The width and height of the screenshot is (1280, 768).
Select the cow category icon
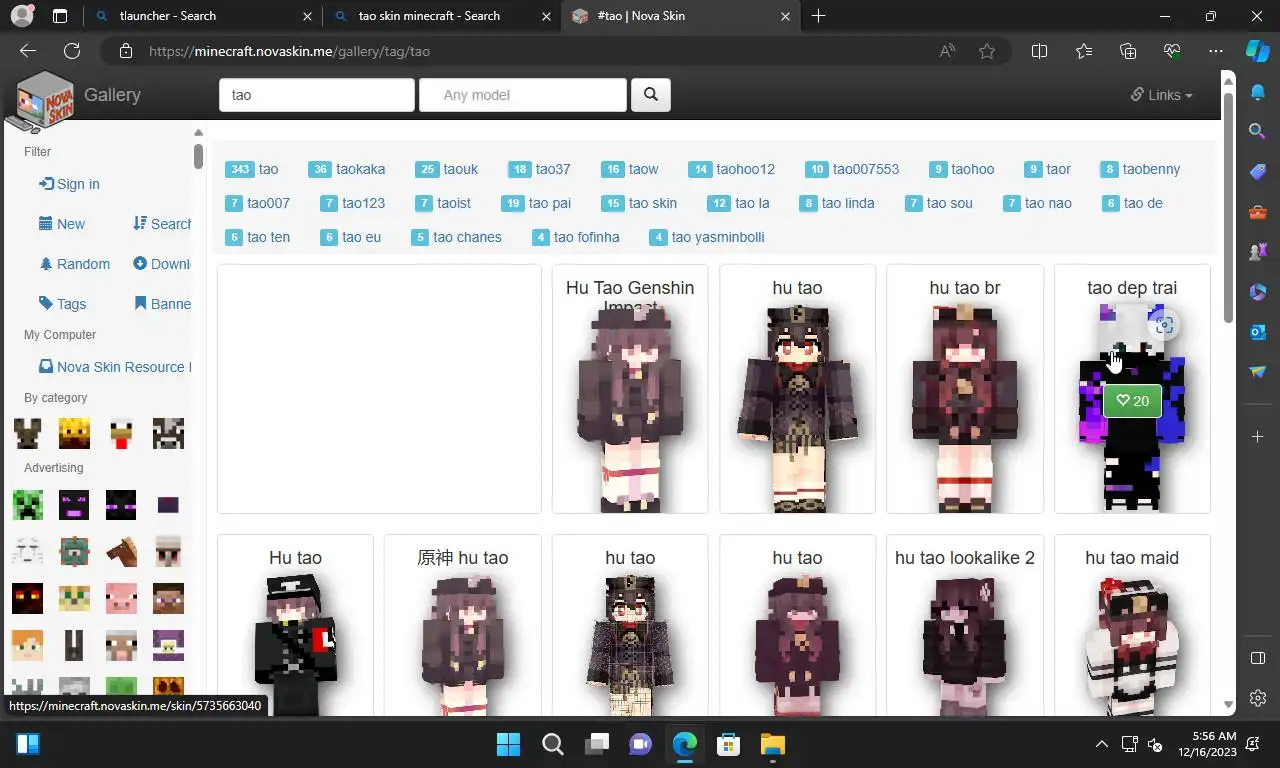pyautogui.click(x=168, y=434)
